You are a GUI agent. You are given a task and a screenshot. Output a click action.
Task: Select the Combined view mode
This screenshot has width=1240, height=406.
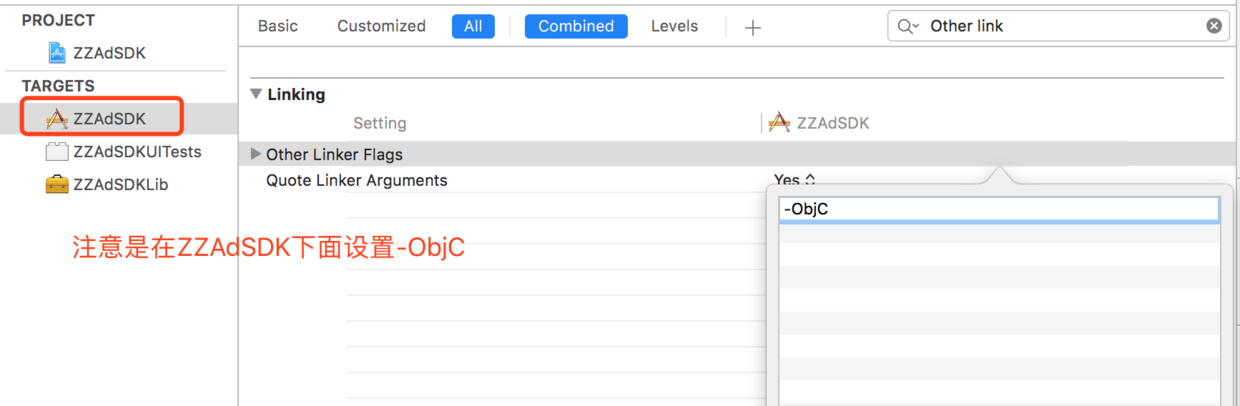[576, 26]
